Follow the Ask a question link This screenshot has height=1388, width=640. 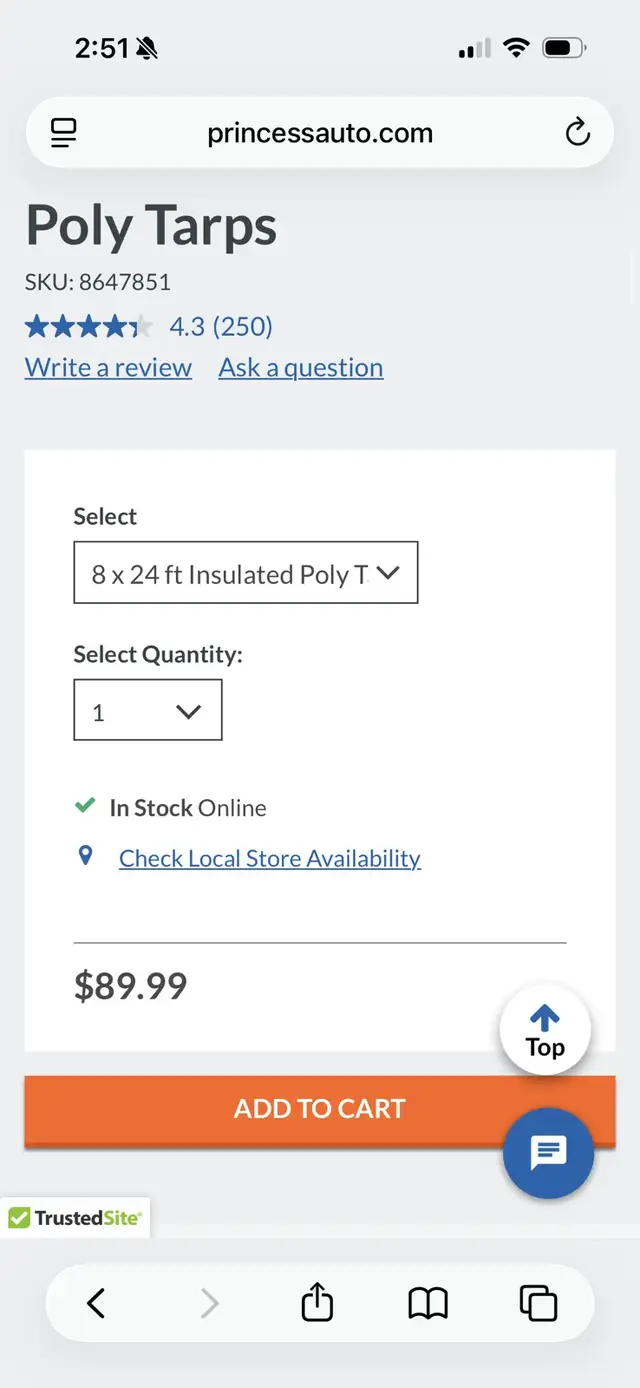[301, 368]
